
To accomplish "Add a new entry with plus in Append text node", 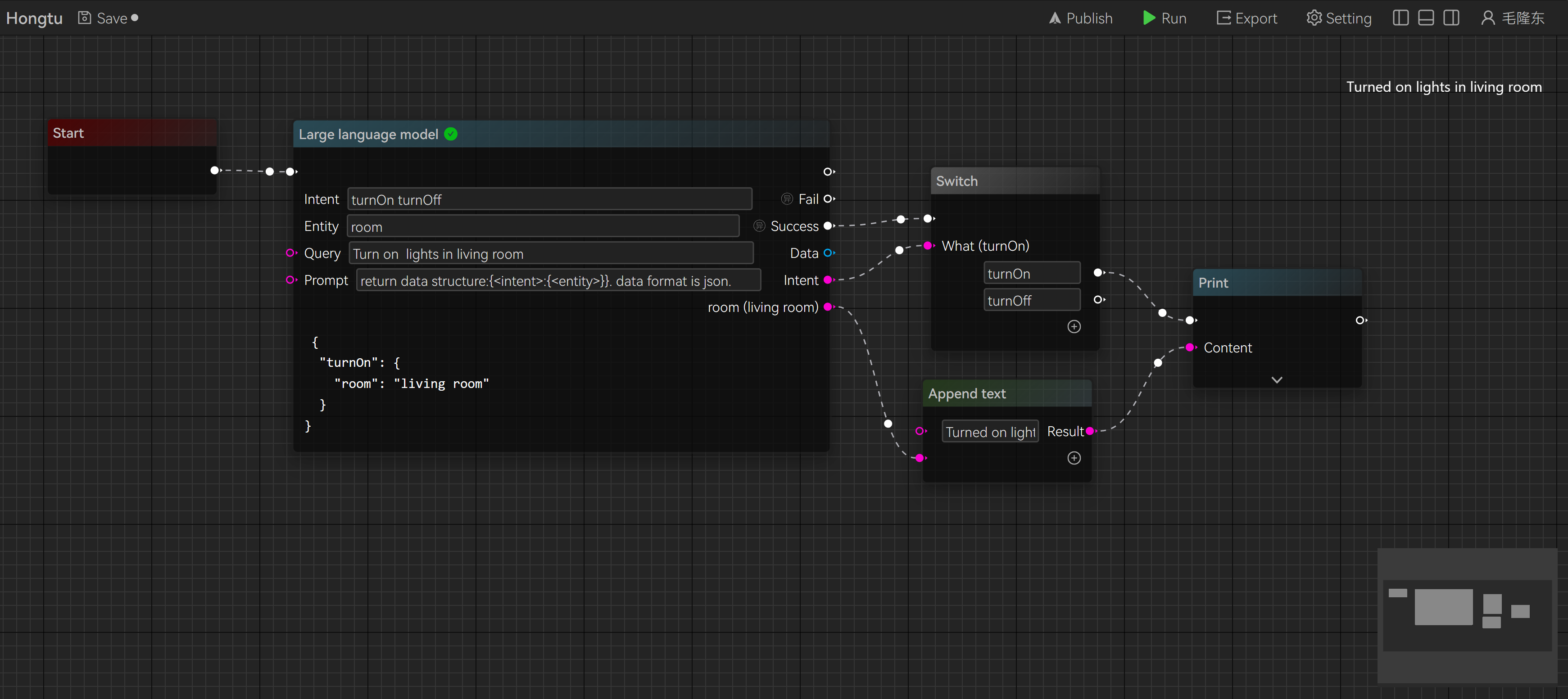I will pyautogui.click(x=1074, y=458).
